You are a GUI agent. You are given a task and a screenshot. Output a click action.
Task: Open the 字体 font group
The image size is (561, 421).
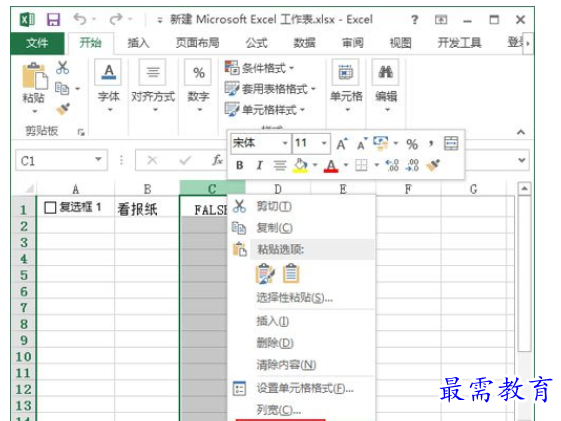[x=109, y=86]
